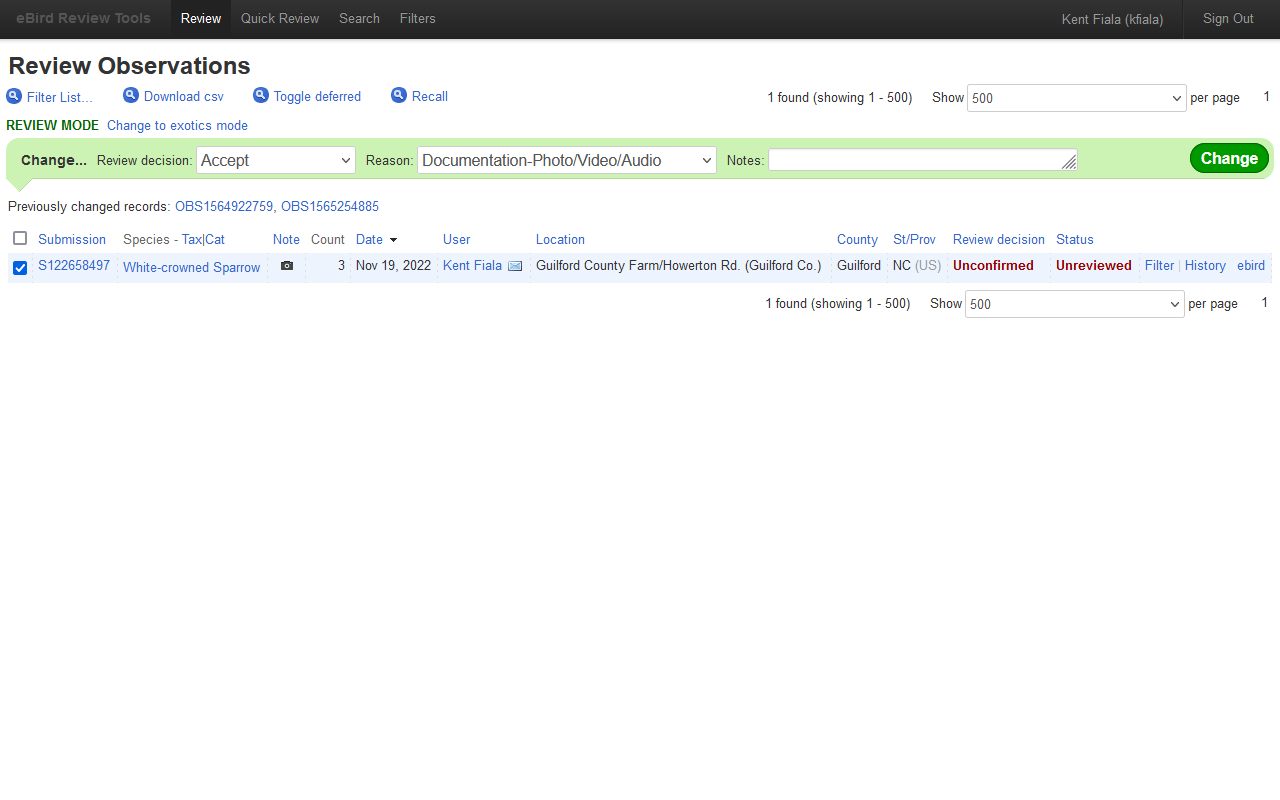Screen dimensions: 1280x800
Task: Click the camera note icon for White-crowned Sparrow
Action: pos(287,266)
